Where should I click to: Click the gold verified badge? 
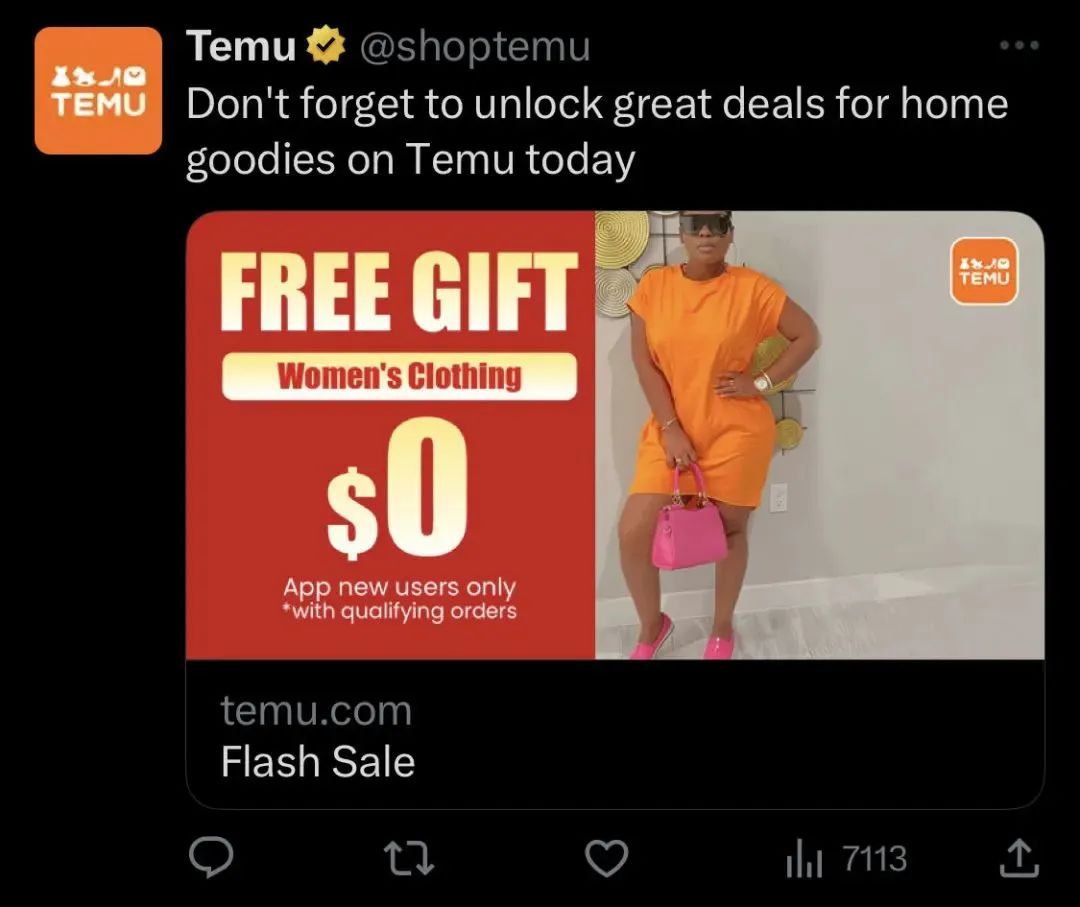coord(325,46)
